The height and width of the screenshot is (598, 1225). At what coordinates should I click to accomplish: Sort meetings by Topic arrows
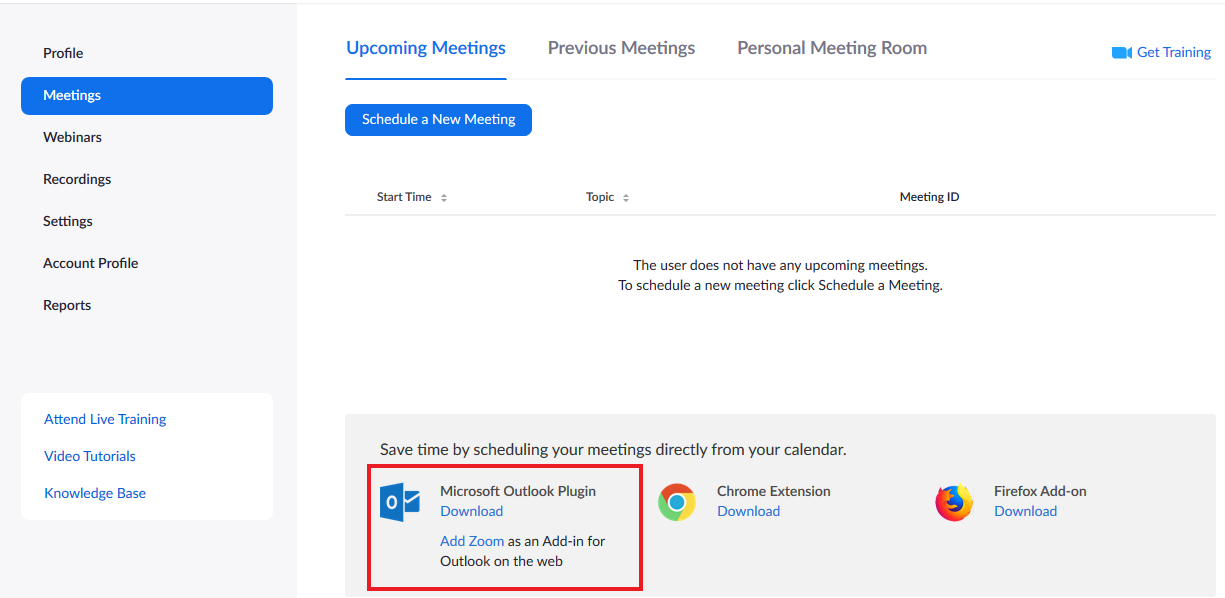click(626, 198)
